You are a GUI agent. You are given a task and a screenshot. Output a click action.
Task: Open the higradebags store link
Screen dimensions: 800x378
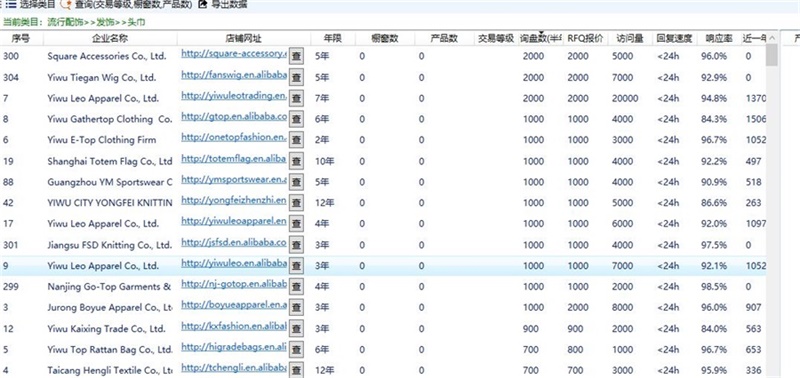[x=234, y=347]
